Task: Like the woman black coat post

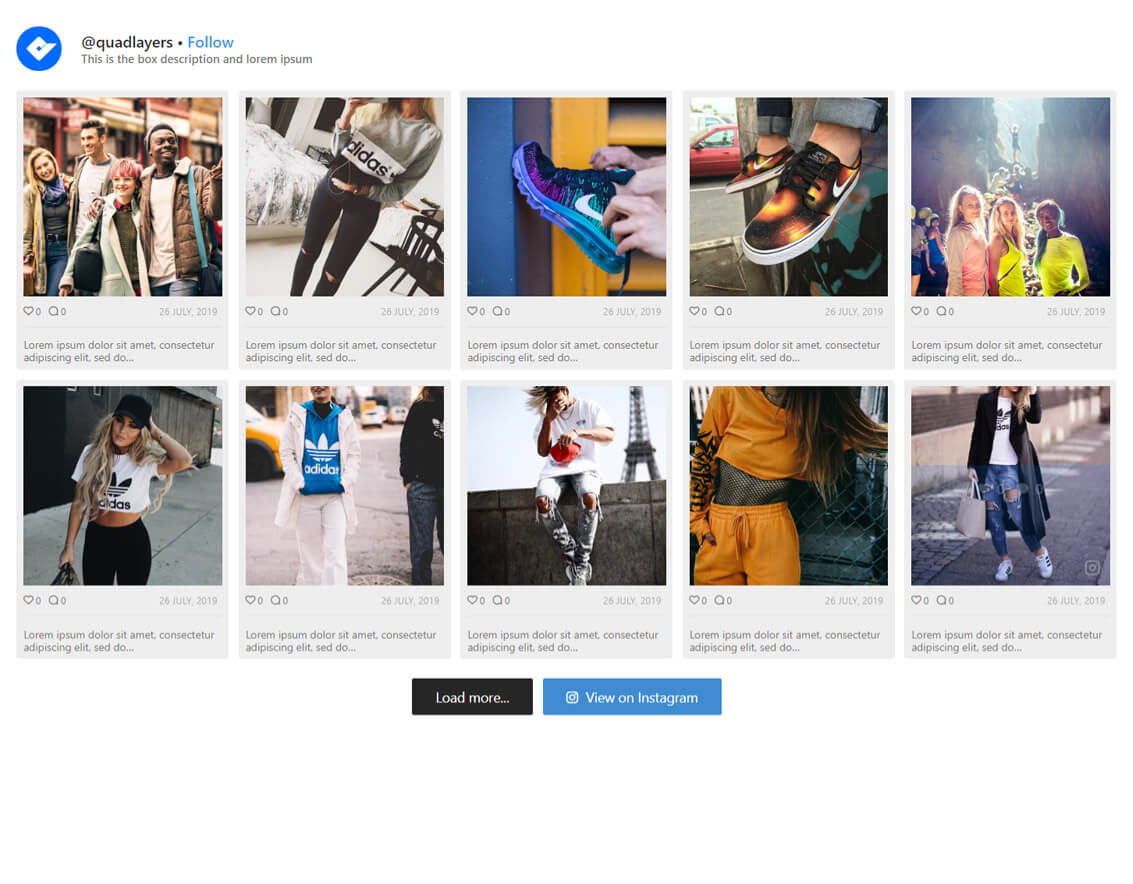Action: click(x=916, y=600)
